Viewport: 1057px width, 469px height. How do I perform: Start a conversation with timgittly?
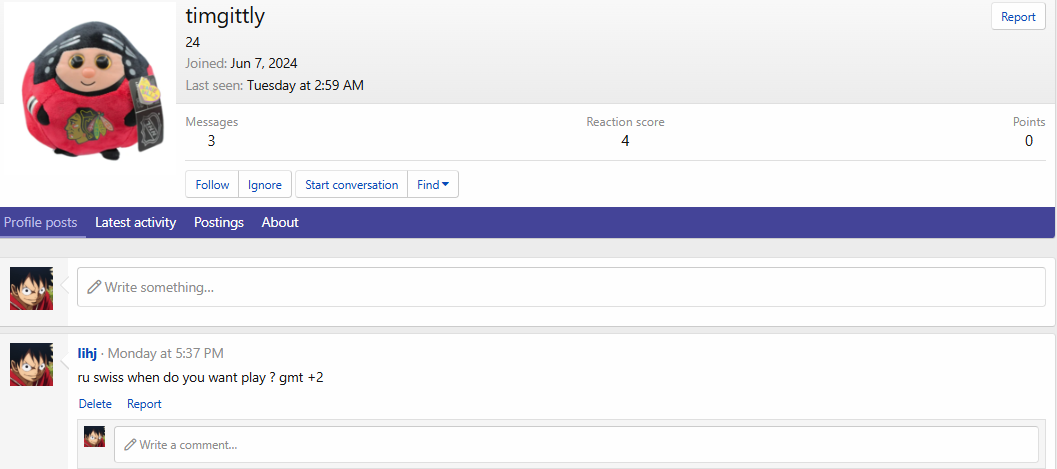351,185
